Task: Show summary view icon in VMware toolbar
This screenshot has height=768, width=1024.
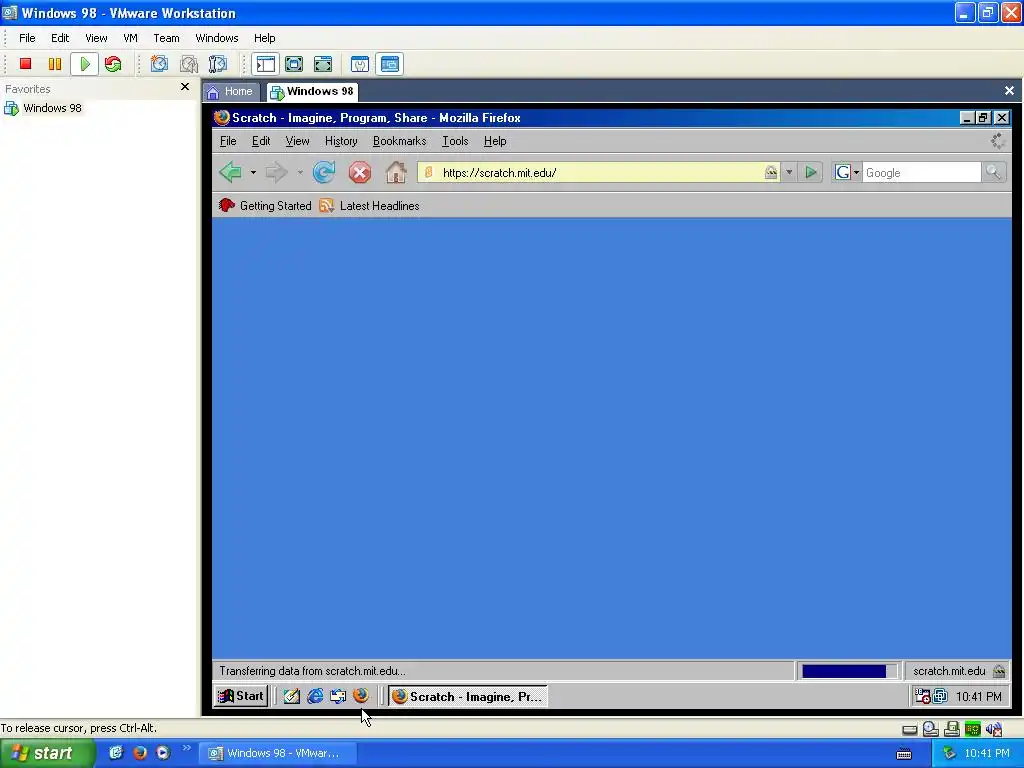Action: (360, 64)
